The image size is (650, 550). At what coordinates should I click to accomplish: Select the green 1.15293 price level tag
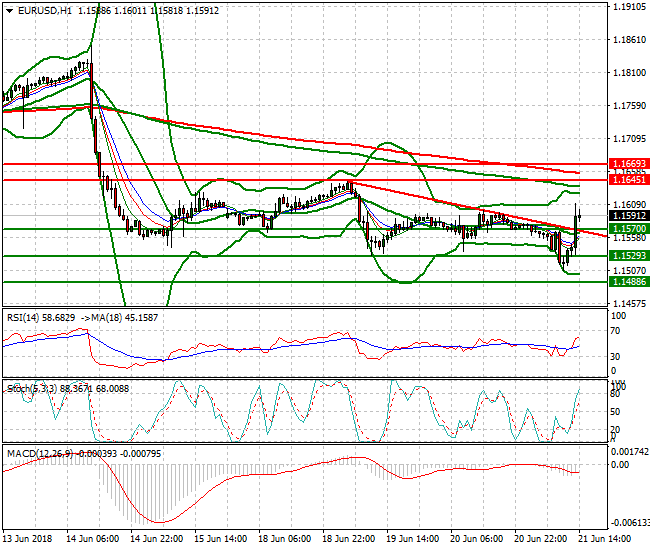(x=629, y=256)
